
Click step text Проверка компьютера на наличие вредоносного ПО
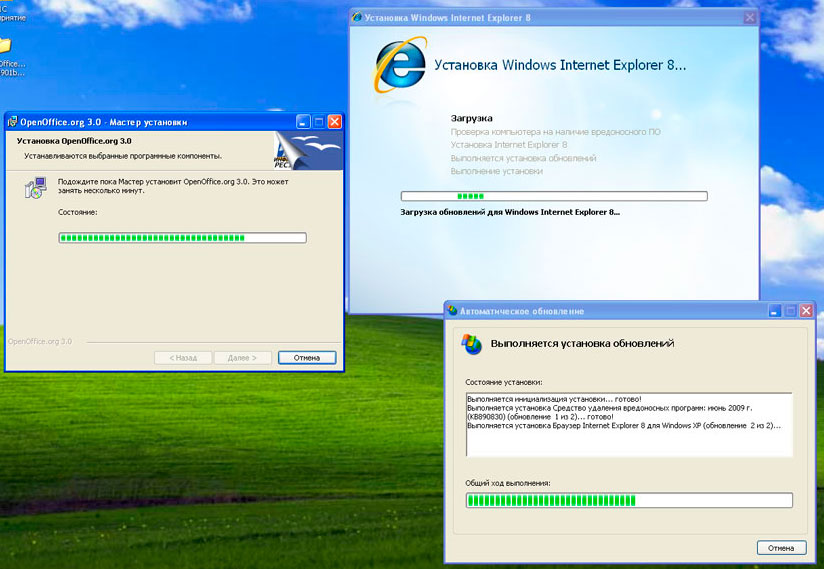pyautogui.click(x=555, y=132)
